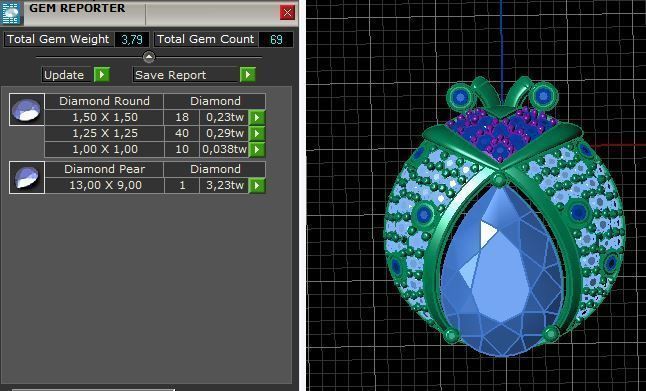Click the green arrow next to Save Report
The height and width of the screenshot is (391, 646).
pos(248,75)
